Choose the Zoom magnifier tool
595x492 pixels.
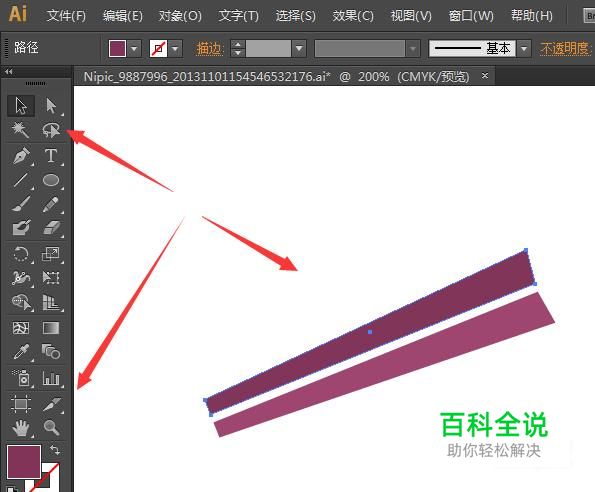[x=51, y=428]
